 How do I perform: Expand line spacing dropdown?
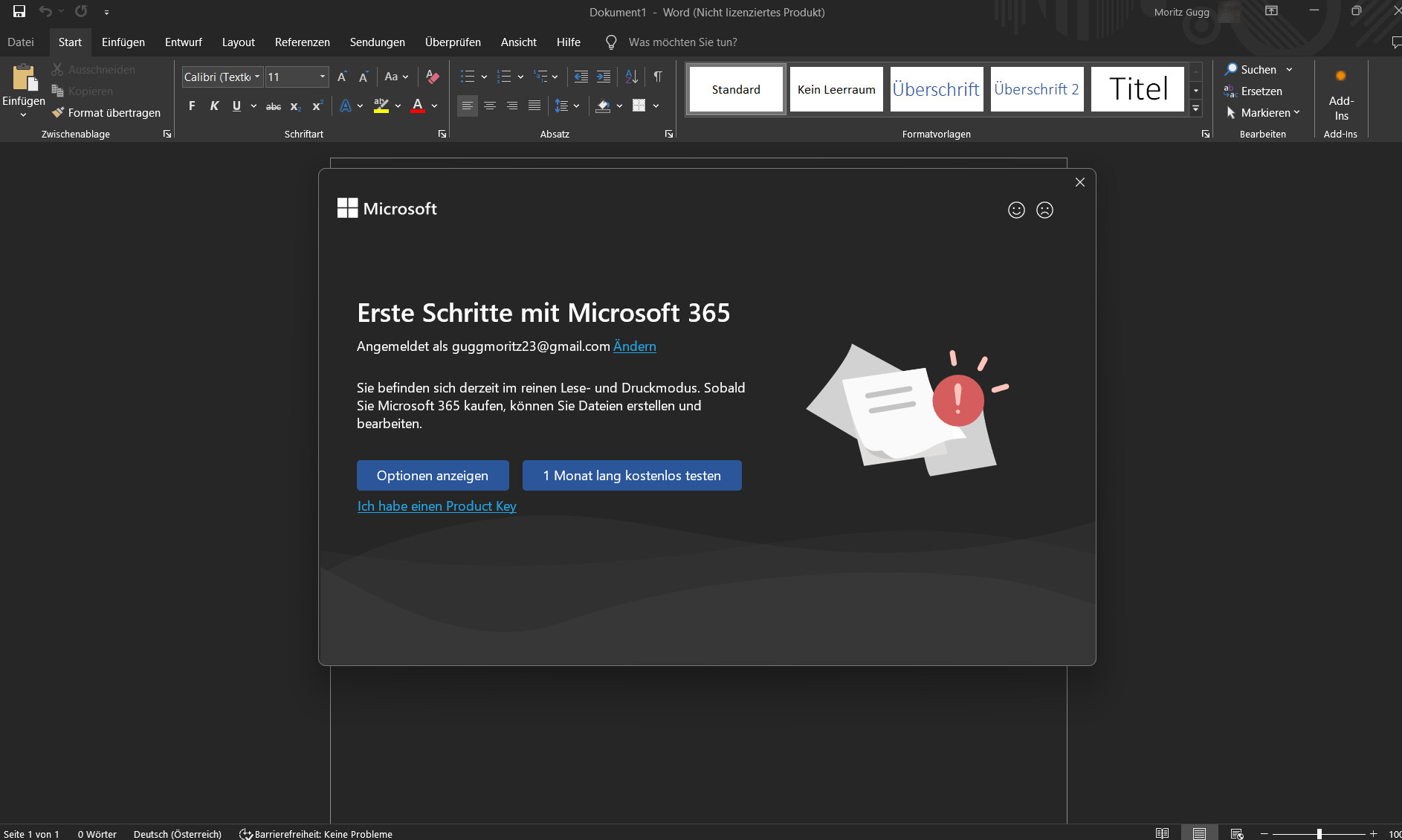pyautogui.click(x=576, y=106)
